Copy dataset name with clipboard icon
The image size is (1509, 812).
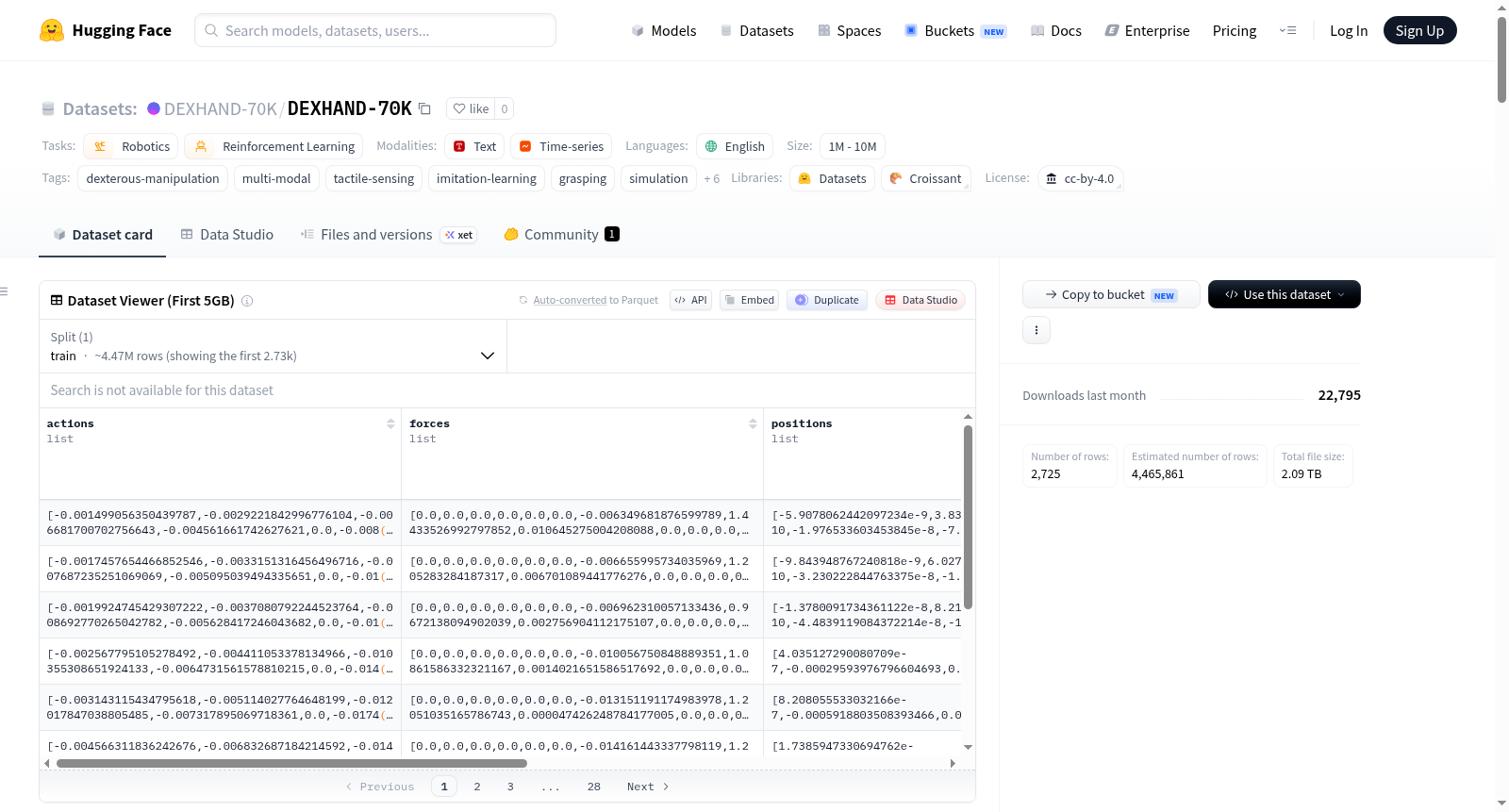tap(425, 108)
